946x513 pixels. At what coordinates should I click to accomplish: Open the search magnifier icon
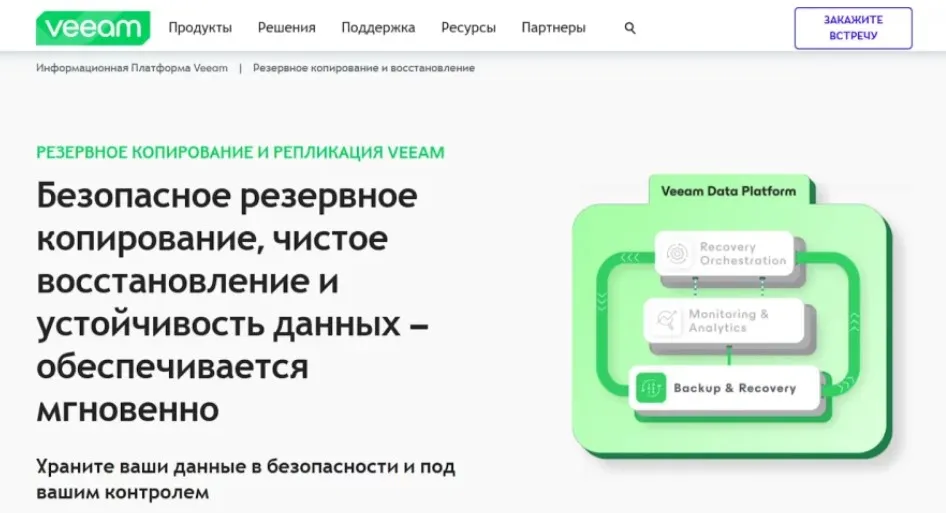tap(630, 28)
